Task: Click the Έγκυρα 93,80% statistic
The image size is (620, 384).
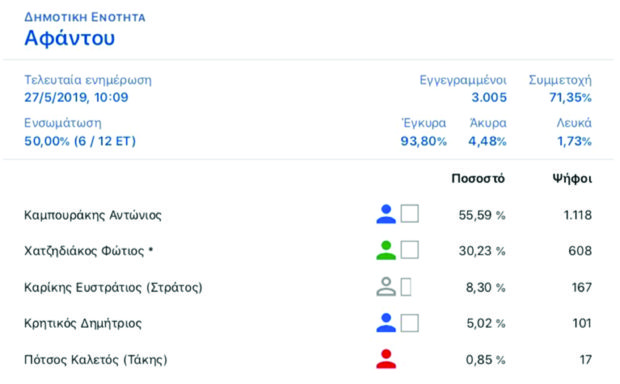Action: pyautogui.click(x=423, y=132)
